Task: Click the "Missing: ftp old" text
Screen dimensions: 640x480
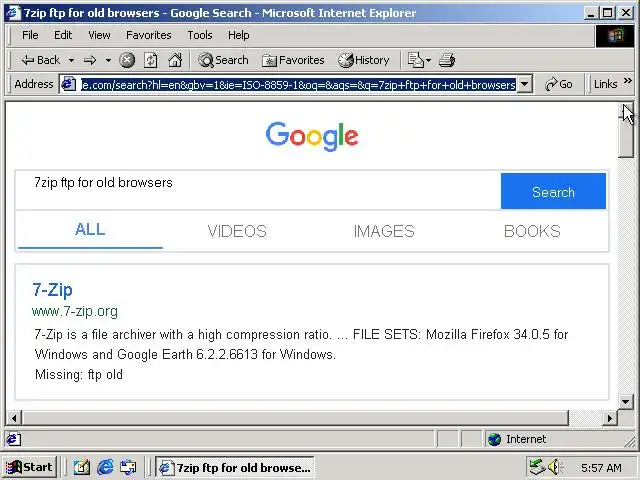Action: [79, 374]
